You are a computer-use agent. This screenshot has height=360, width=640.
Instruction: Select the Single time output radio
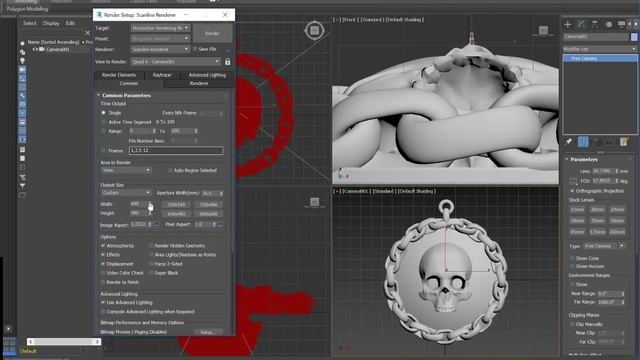click(x=103, y=113)
